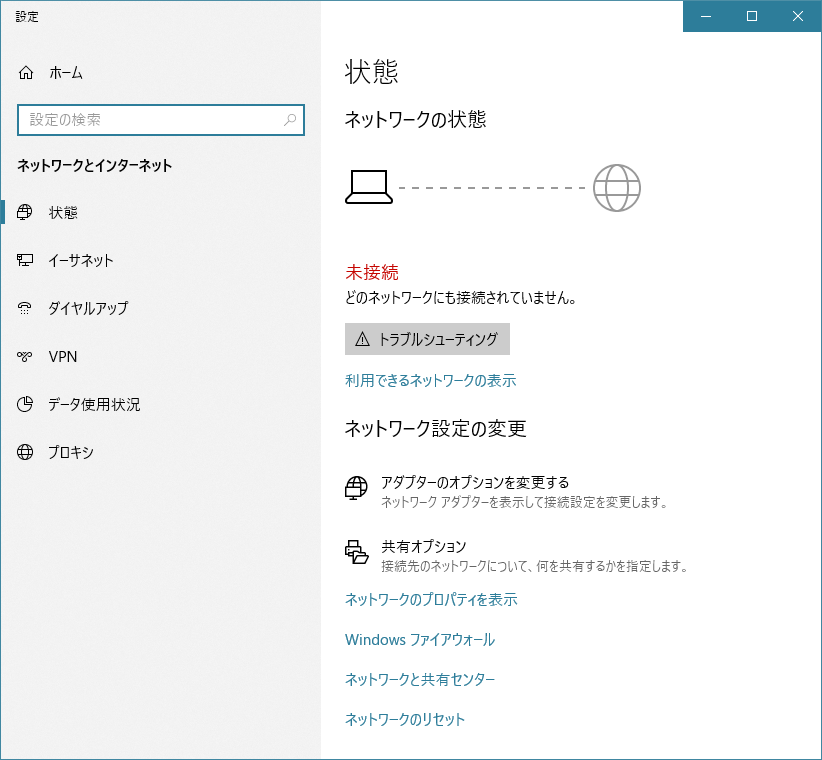822x760 pixels.
Task: Focus the 設定の検索 search field
Action: tap(160, 120)
